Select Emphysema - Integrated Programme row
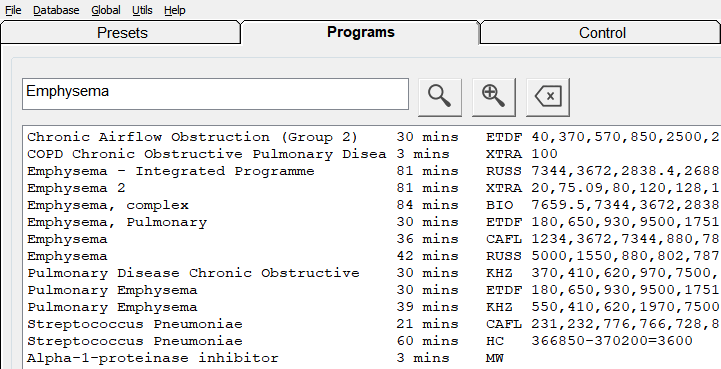The width and height of the screenshot is (721, 369). pyautogui.click(x=373, y=171)
